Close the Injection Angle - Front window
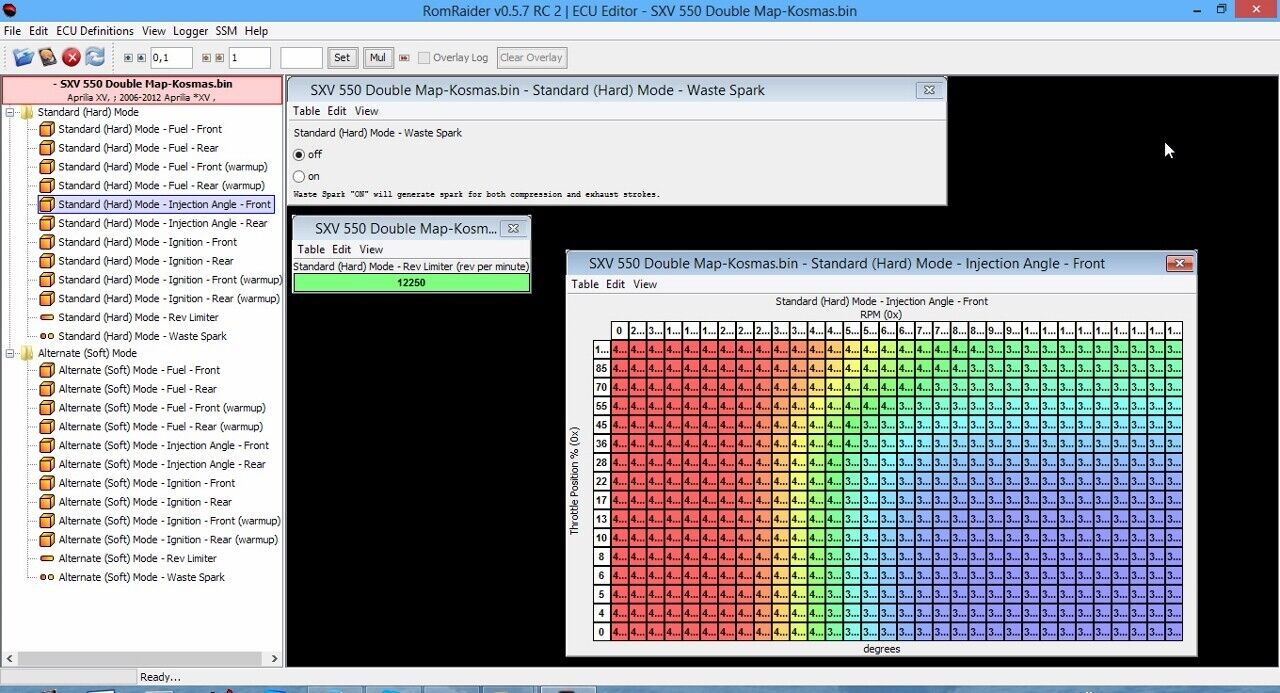This screenshot has width=1280, height=693. (x=1179, y=263)
